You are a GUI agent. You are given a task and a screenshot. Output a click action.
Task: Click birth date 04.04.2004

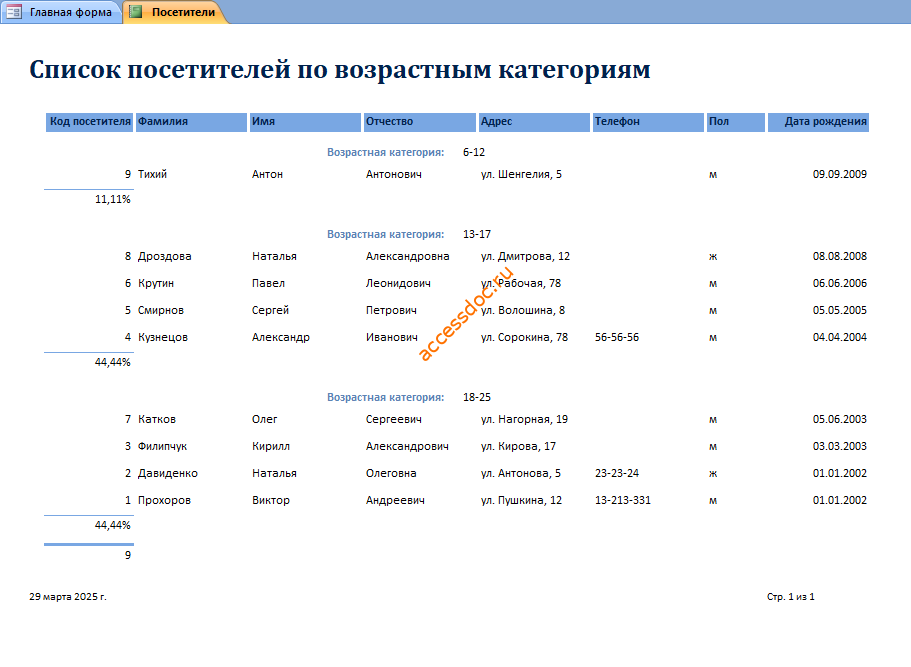tap(840, 338)
